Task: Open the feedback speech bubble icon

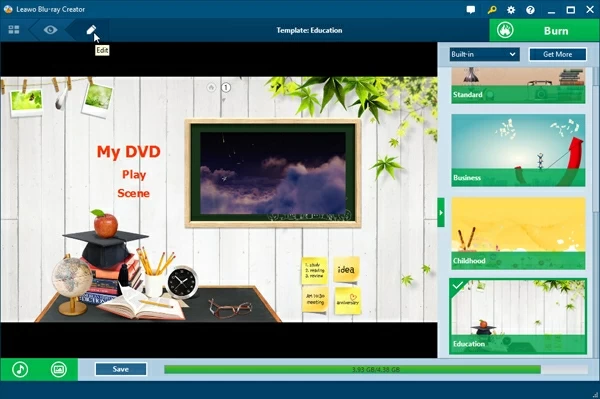Action: coord(471,10)
